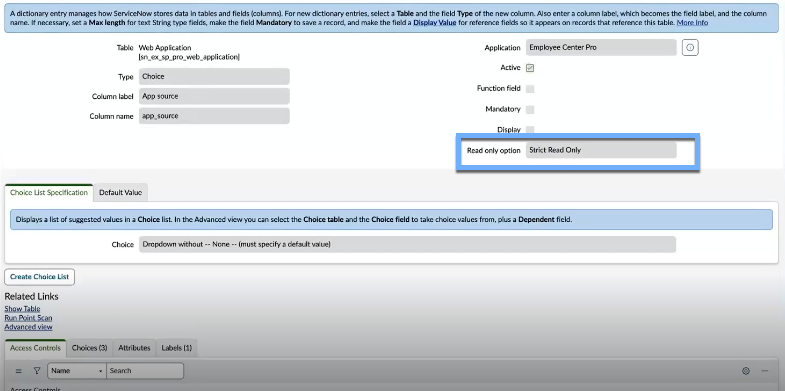Enable the Mandatory checkbox

(x=530, y=109)
